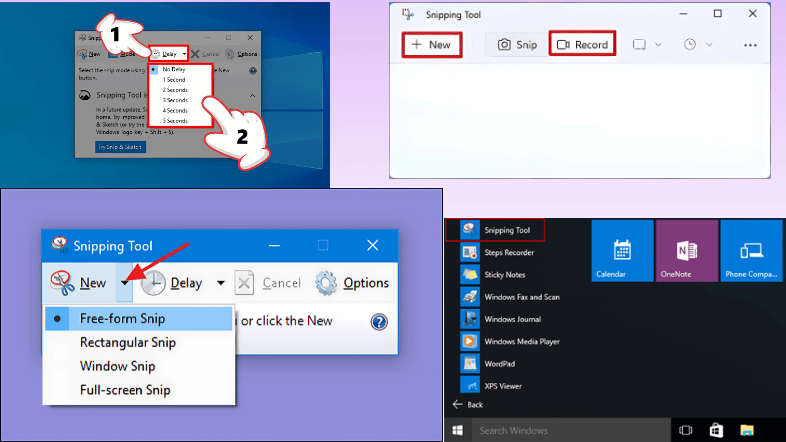Click the help icon in the small Snipping Tool
Viewport: 786px width, 442px height.
point(253,71)
